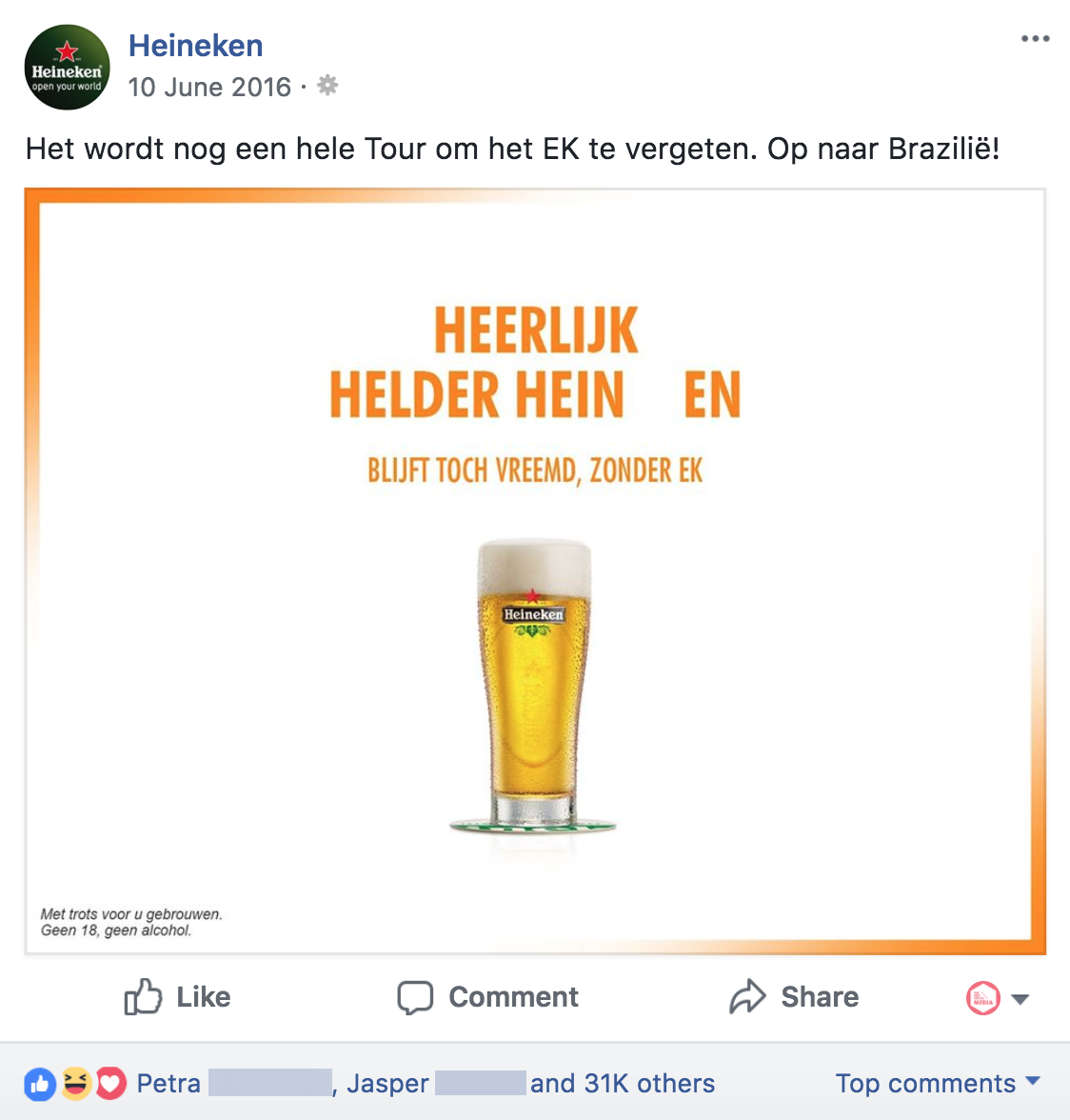Click the Like button text
1070x1120 pixels.
tap(204, 997)
